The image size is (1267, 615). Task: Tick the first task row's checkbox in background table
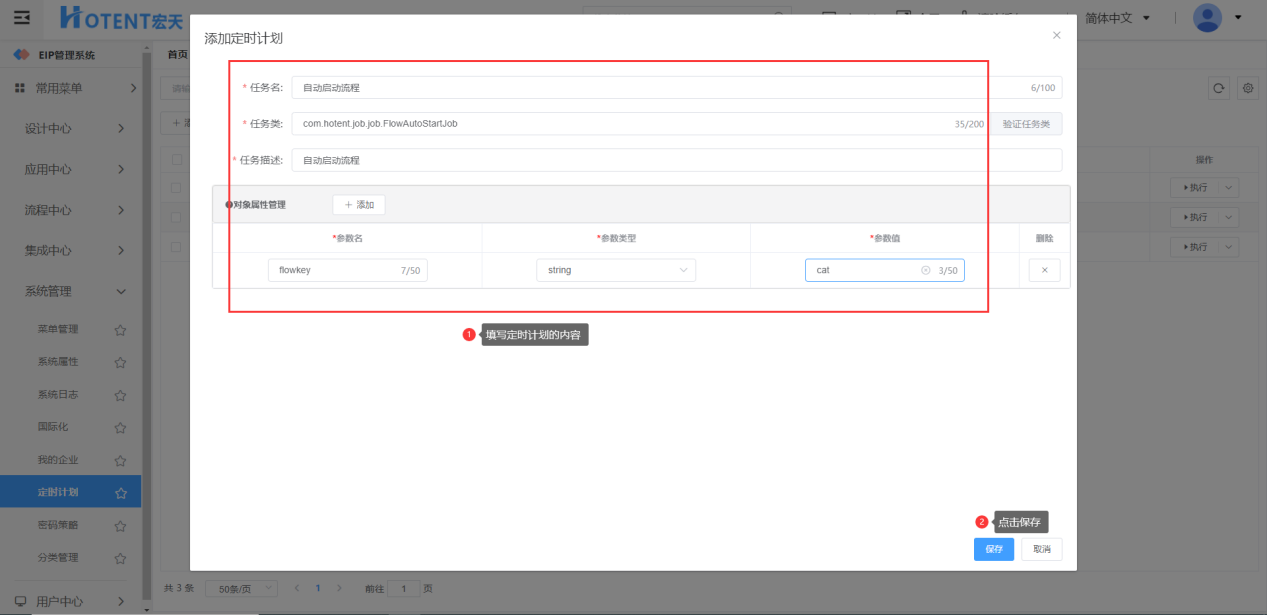176,188
